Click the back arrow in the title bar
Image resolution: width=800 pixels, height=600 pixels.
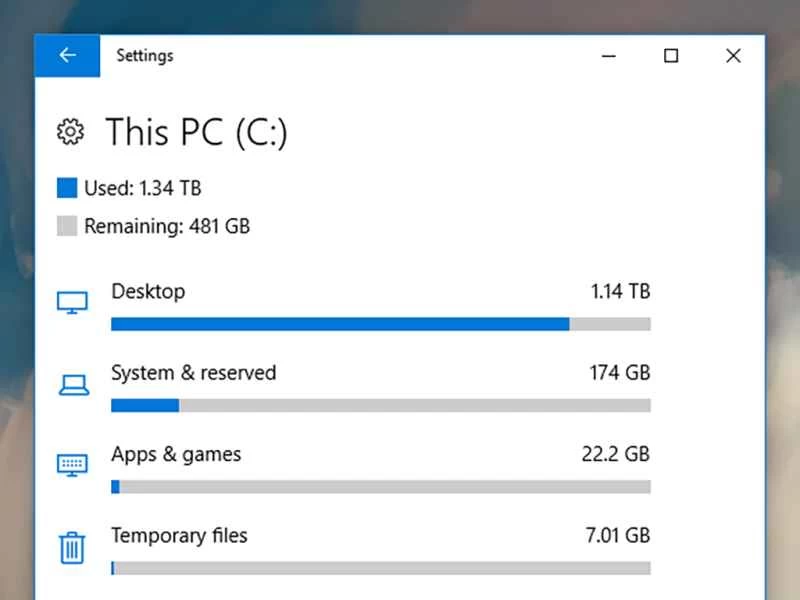(x=67, y=56)
